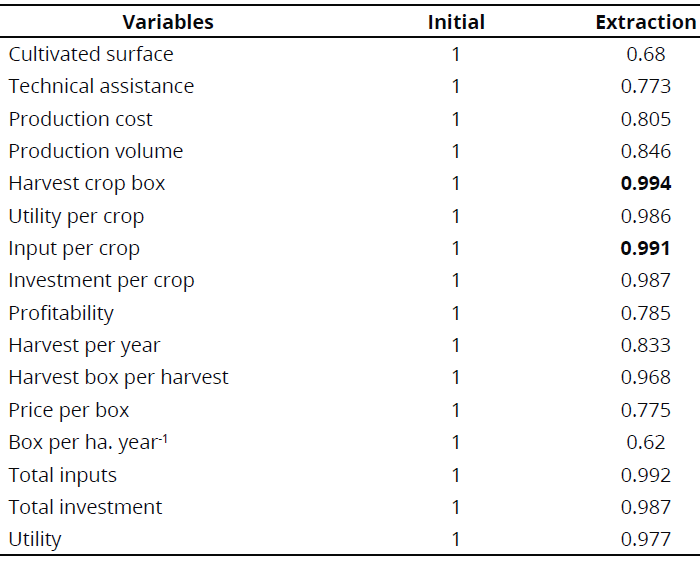The image size is (700, 564).
Task: Click the Total investment variable name
Action: tap(85, 507)
